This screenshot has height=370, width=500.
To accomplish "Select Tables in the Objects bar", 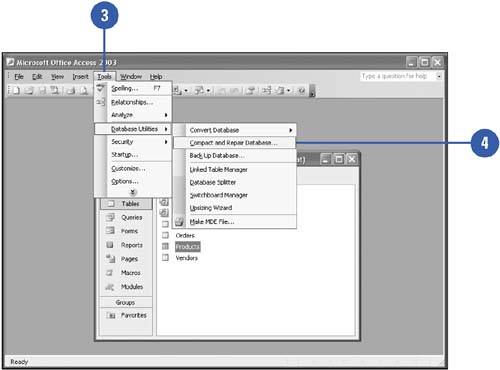I will tap(126, 204).
